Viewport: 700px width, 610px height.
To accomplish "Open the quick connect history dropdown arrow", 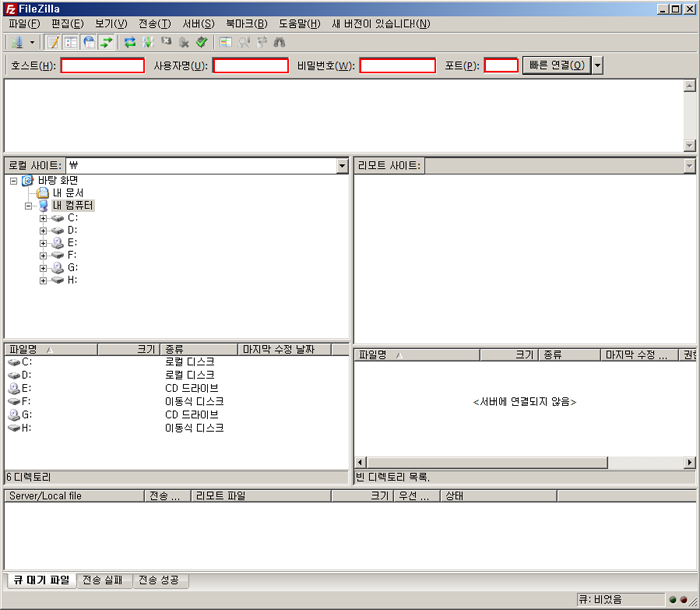I will click(598, 66).
